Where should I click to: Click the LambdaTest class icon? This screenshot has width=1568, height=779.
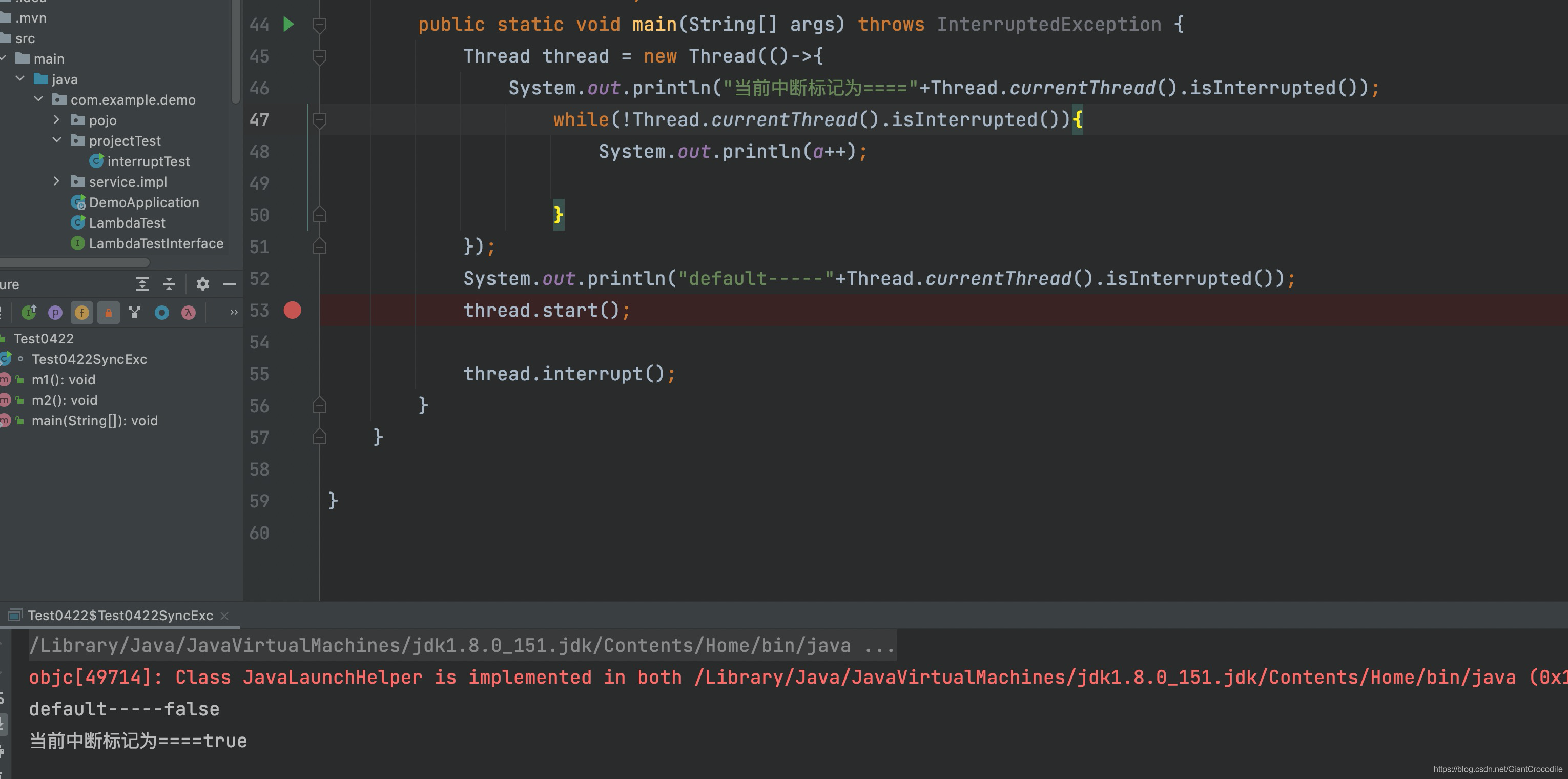(78, 223)
